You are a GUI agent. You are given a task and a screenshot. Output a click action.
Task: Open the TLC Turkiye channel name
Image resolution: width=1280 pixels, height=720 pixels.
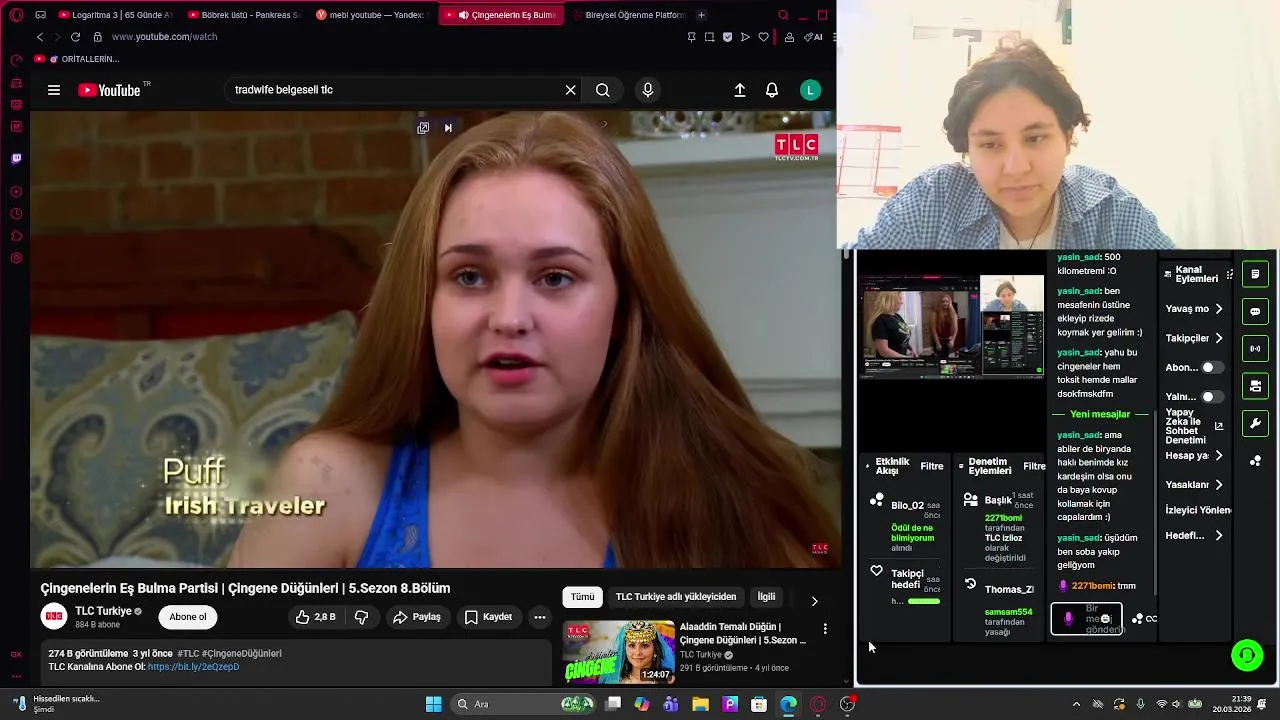103,611
